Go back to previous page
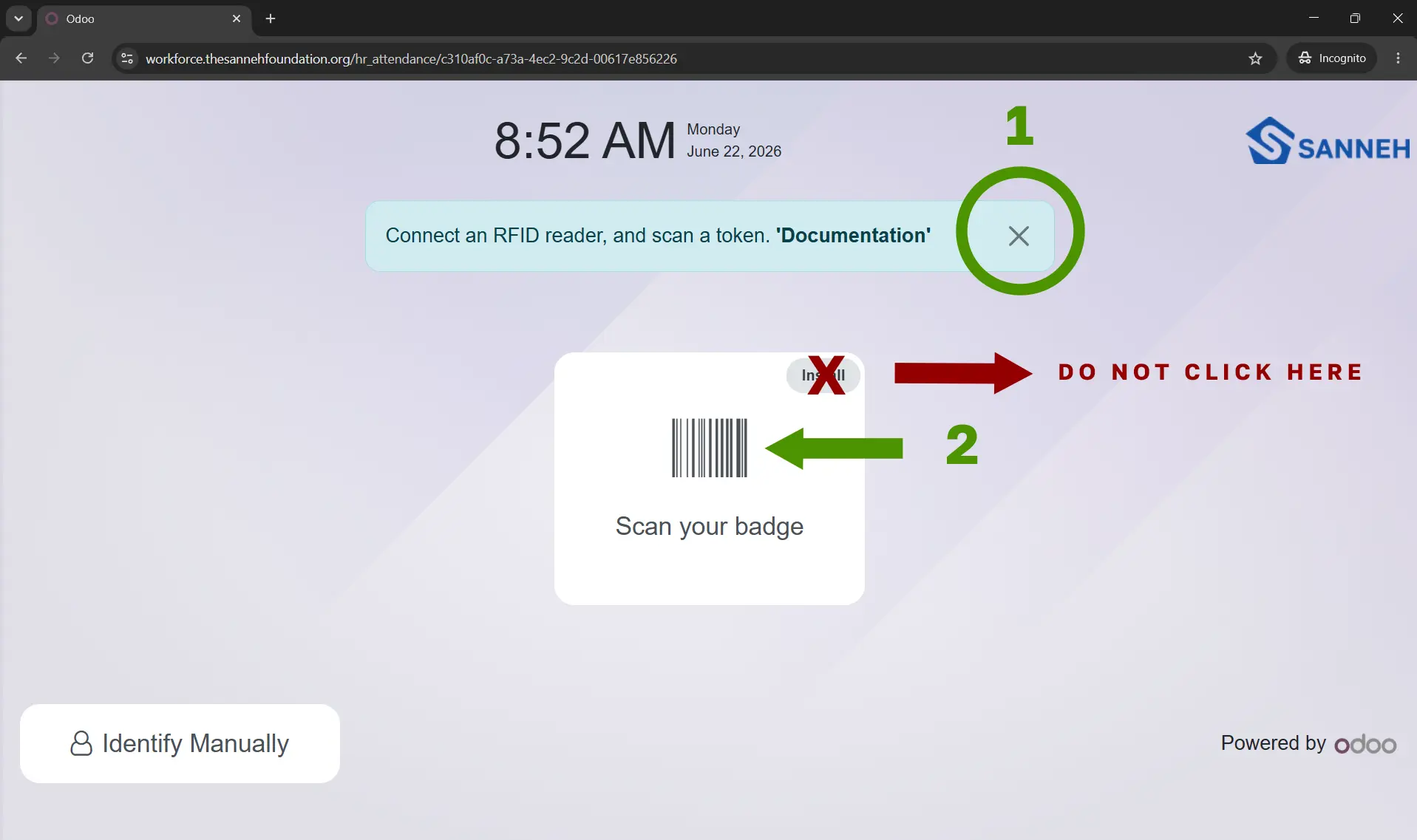 click(x=21, y=58)
